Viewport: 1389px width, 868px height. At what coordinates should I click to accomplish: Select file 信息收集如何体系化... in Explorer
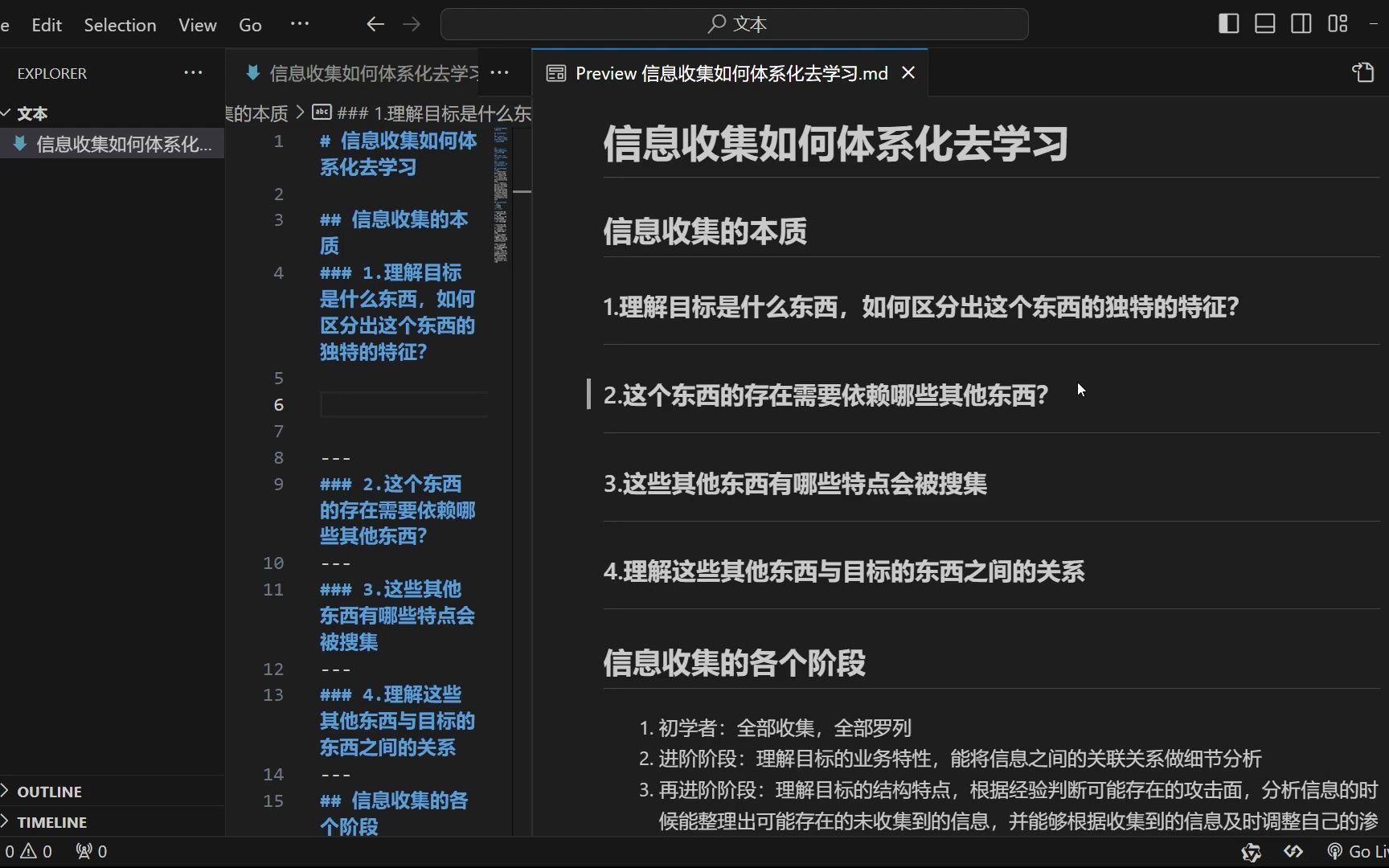(x=113, y=144)
